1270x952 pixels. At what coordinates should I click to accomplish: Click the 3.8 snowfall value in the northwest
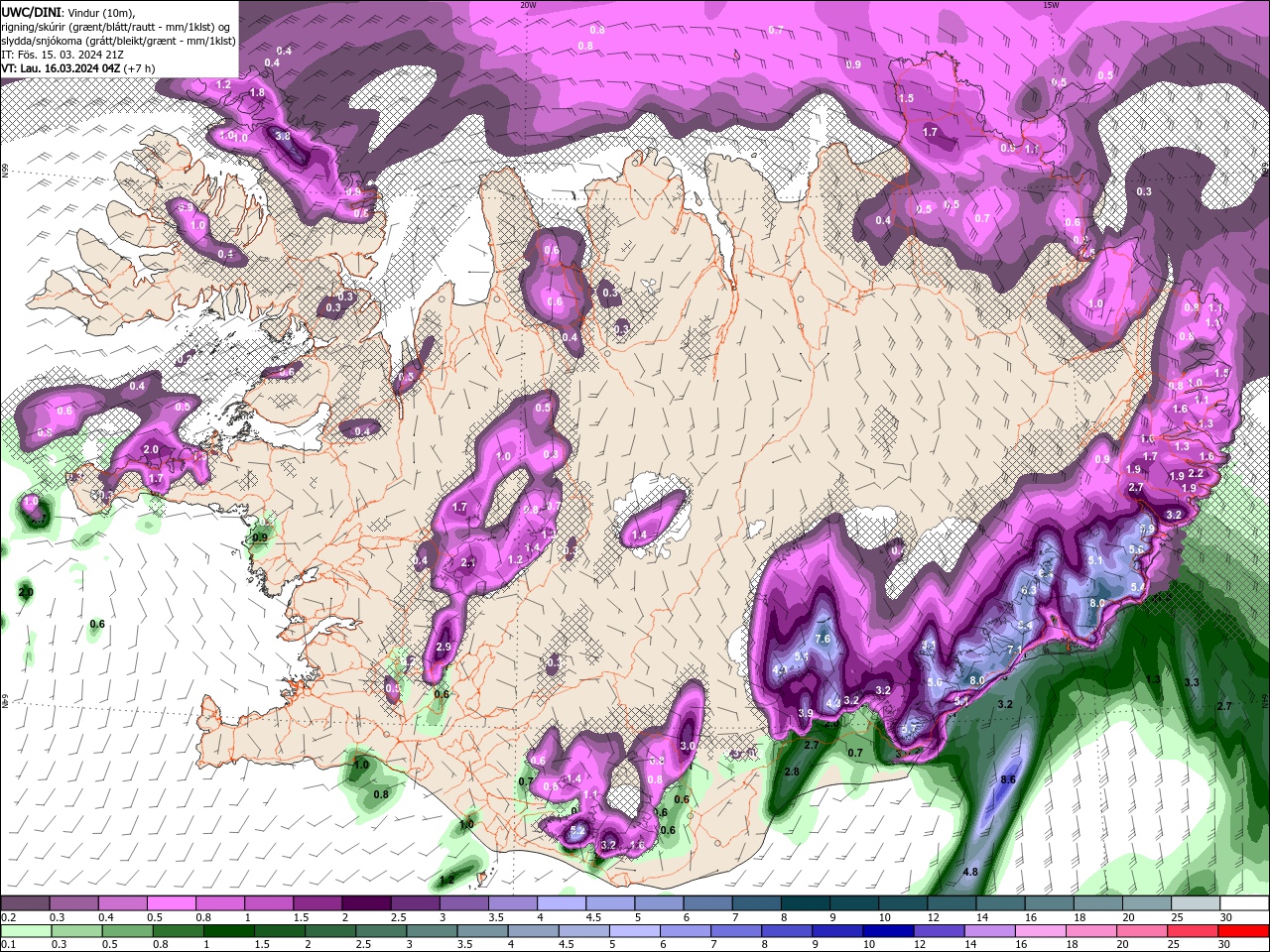pos(283,137)
